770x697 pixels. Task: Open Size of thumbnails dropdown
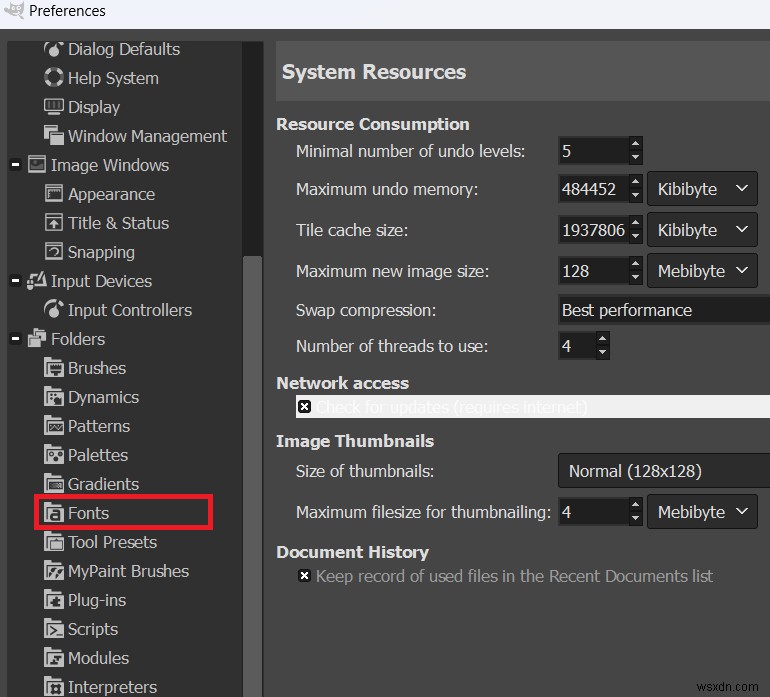pos(664,471)
